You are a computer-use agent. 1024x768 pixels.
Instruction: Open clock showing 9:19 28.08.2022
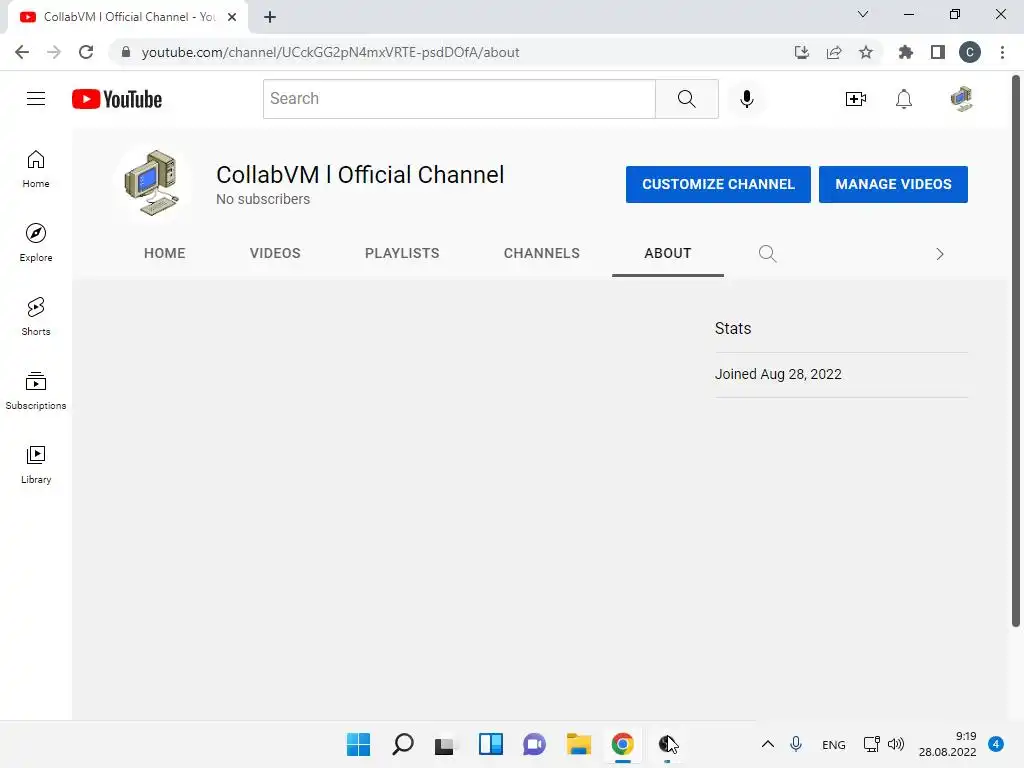(947, 744)
